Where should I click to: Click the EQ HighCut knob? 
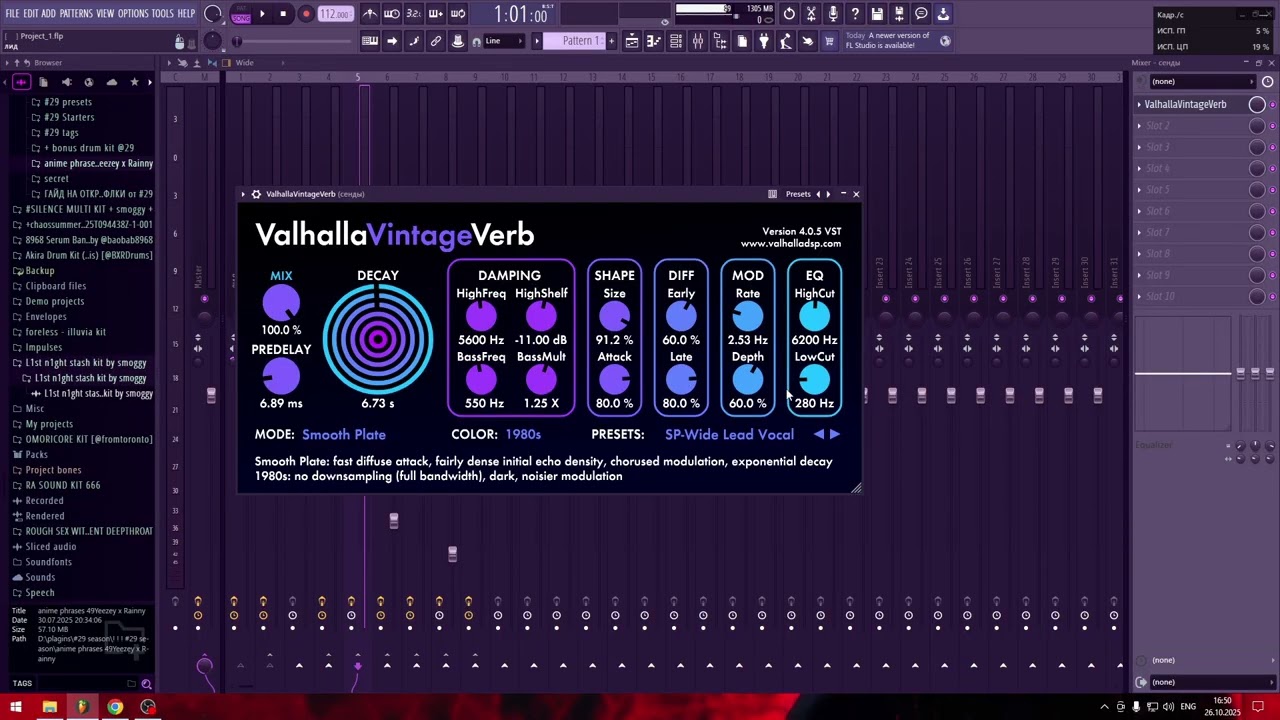tap(814, 317)
